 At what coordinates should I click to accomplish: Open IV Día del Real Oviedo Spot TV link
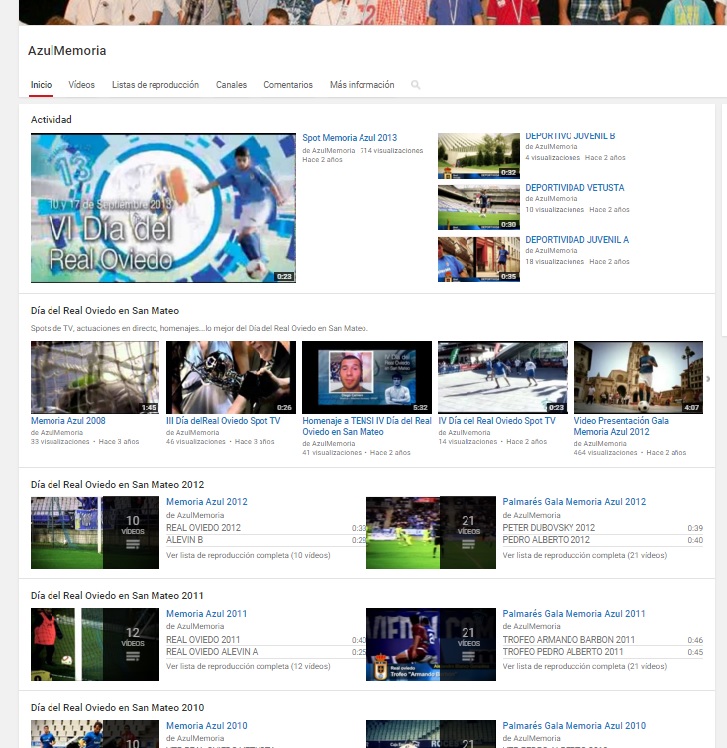[x=497, y=421]
